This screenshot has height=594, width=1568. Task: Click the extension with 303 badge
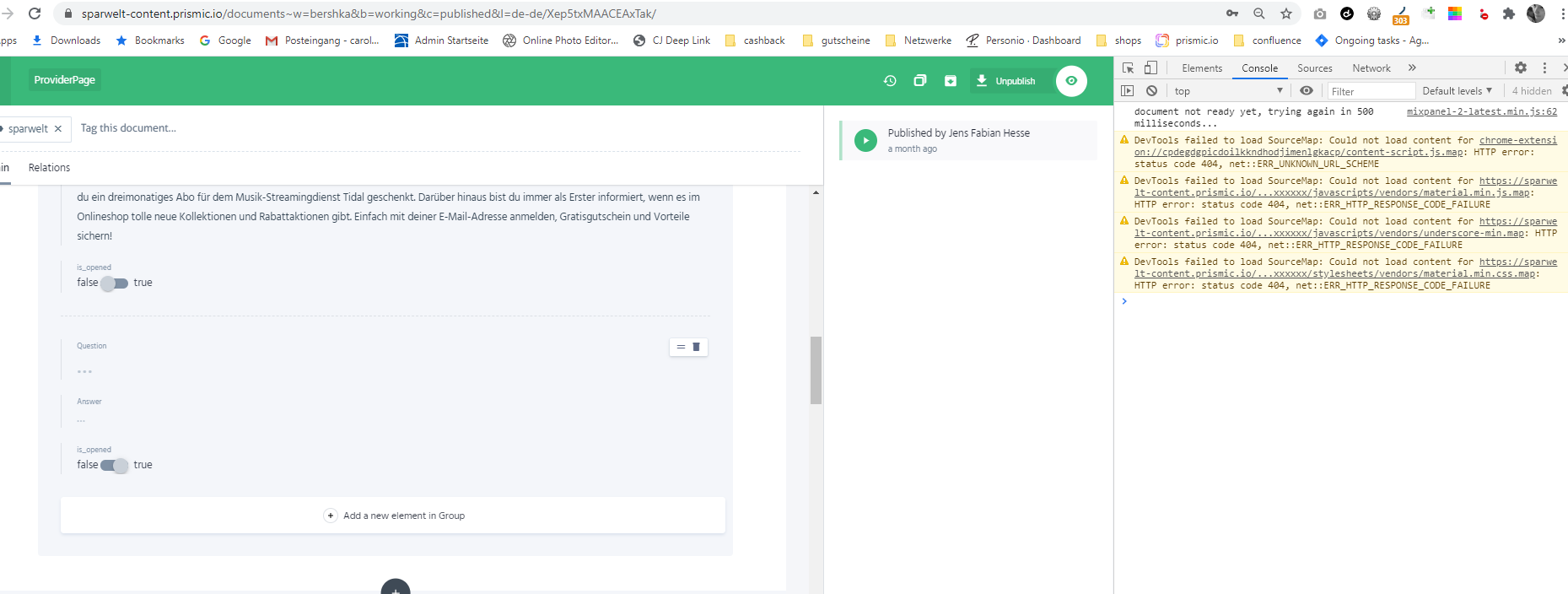[1401, 15]
